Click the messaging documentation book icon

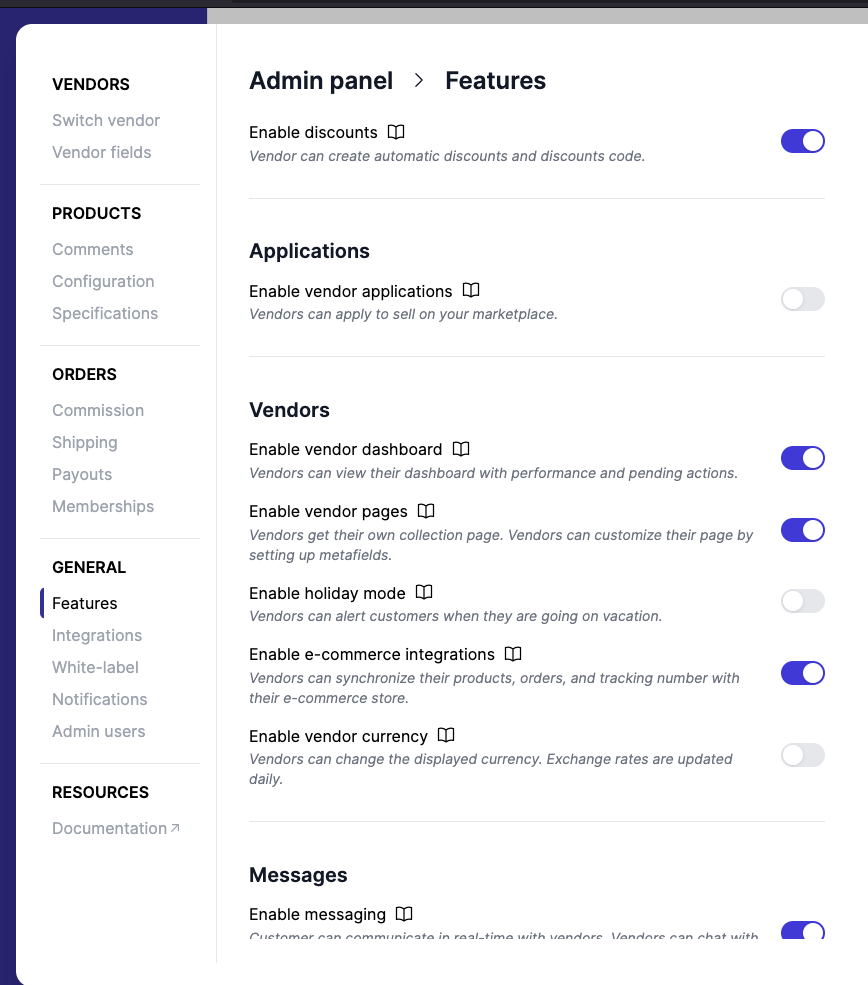[403, 913]
